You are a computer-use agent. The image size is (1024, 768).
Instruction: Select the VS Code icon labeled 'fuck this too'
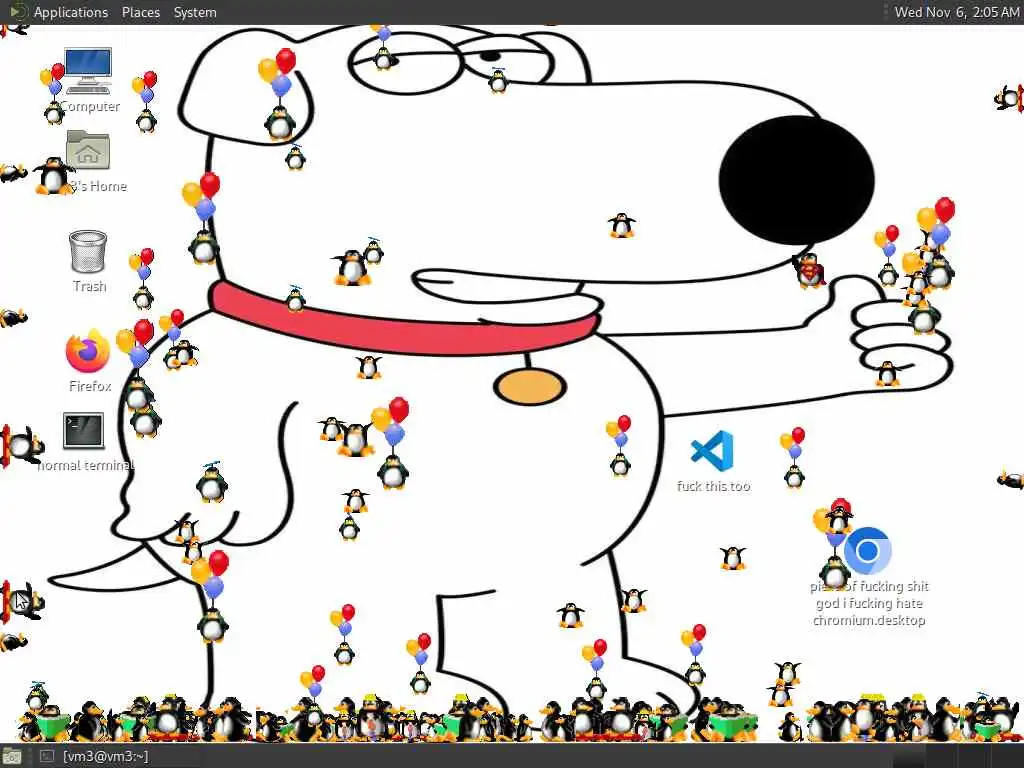click(x=712, y=451)
